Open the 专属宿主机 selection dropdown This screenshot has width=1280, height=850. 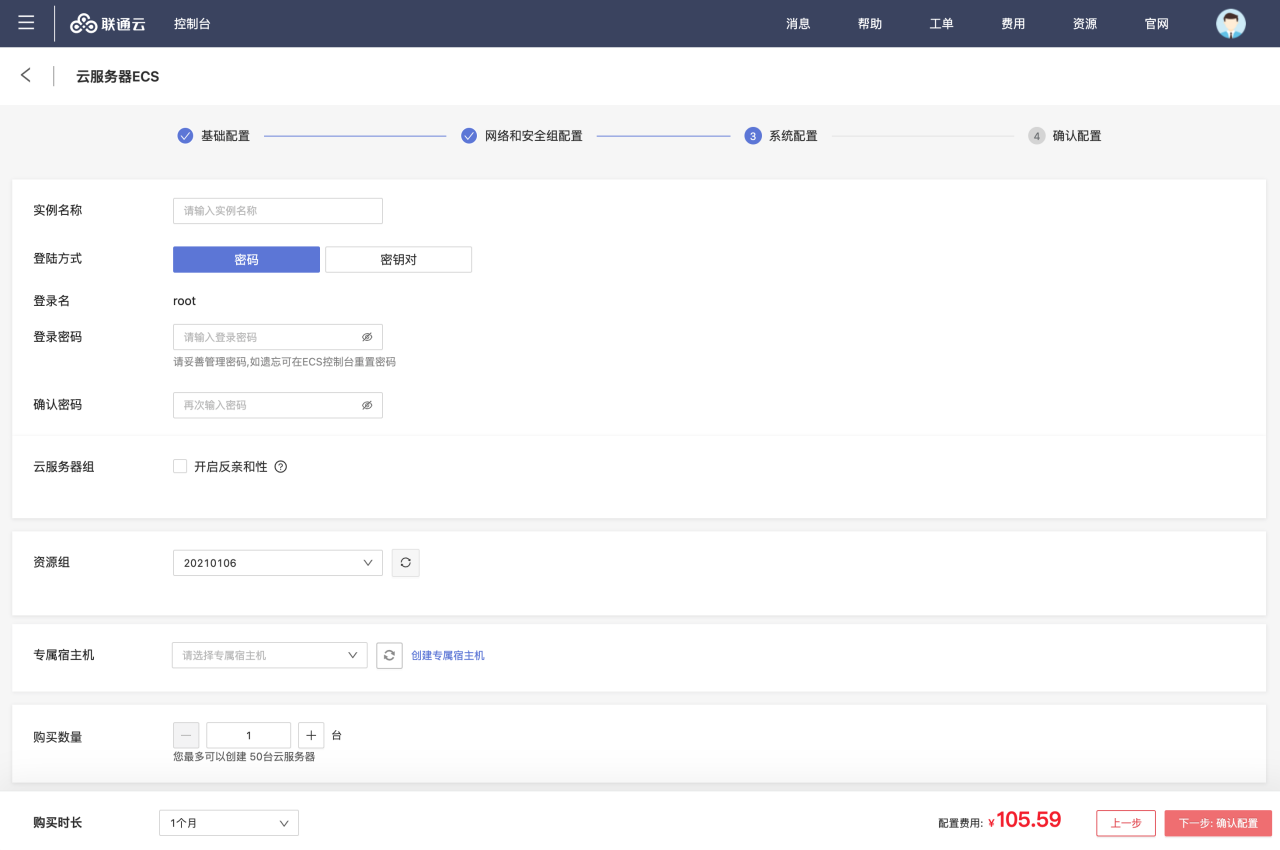point(269,655)
